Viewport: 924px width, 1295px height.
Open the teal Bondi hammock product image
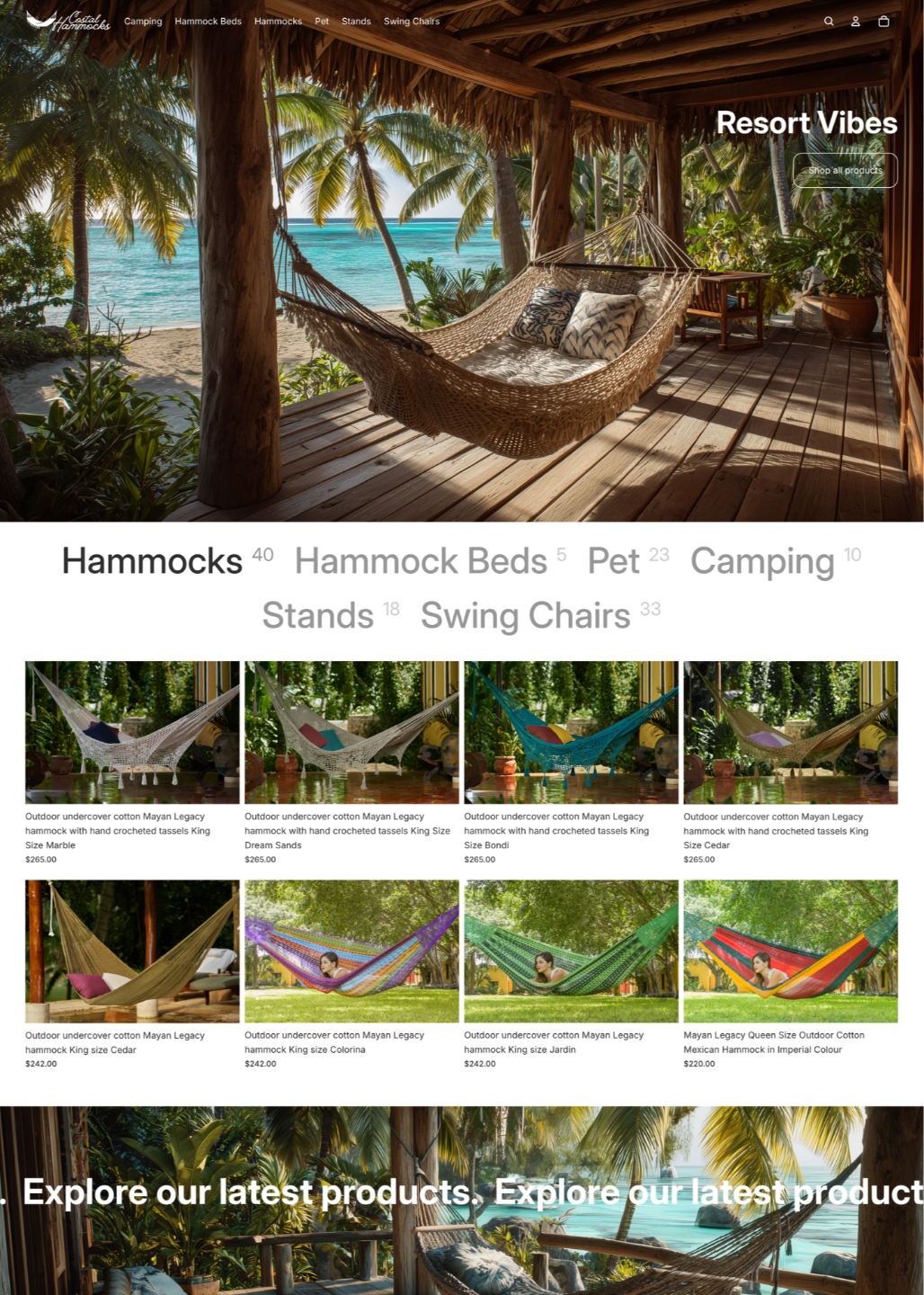point(571,732)
